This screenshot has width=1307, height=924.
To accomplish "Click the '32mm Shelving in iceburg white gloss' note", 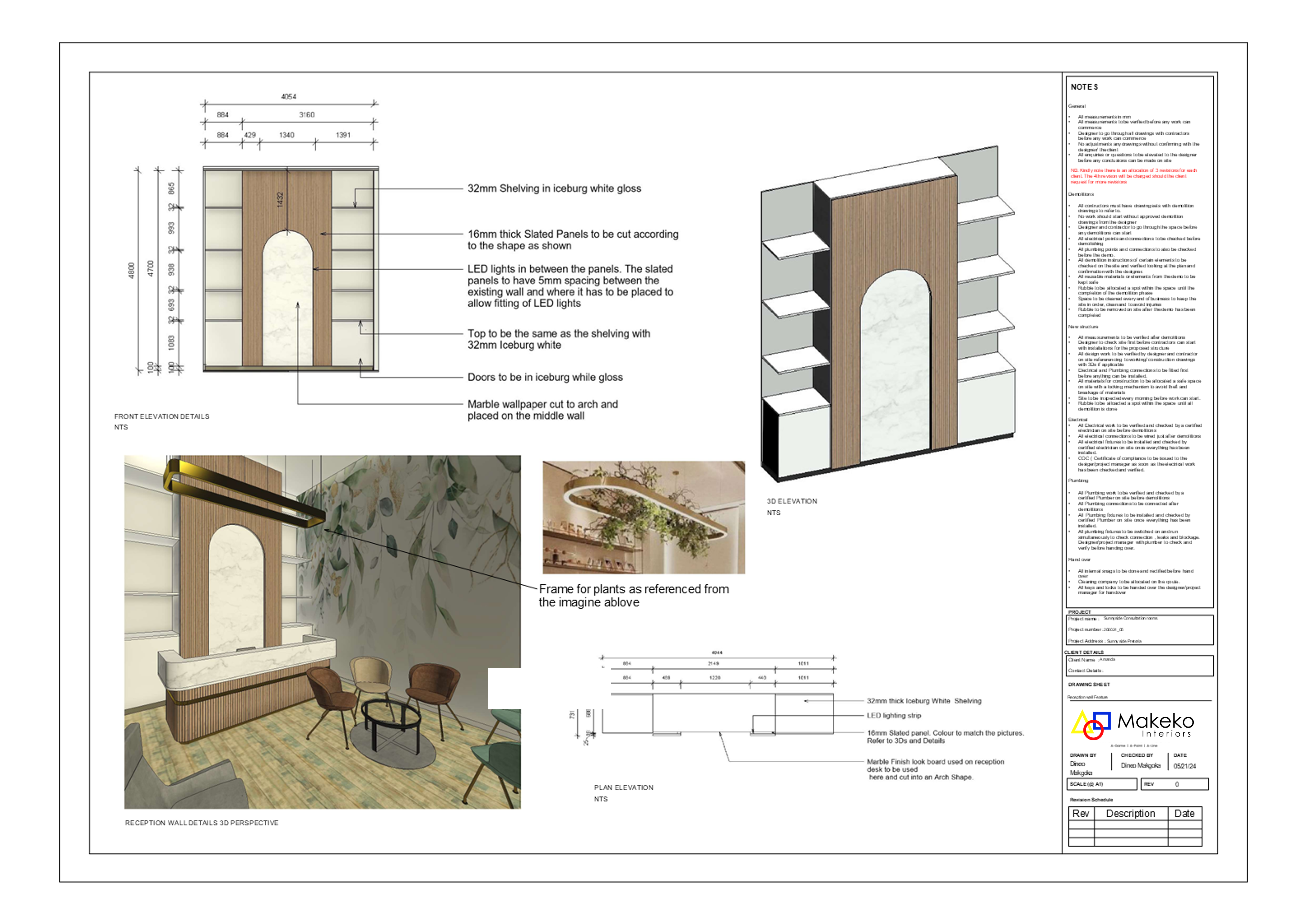I will coord(554,188).
